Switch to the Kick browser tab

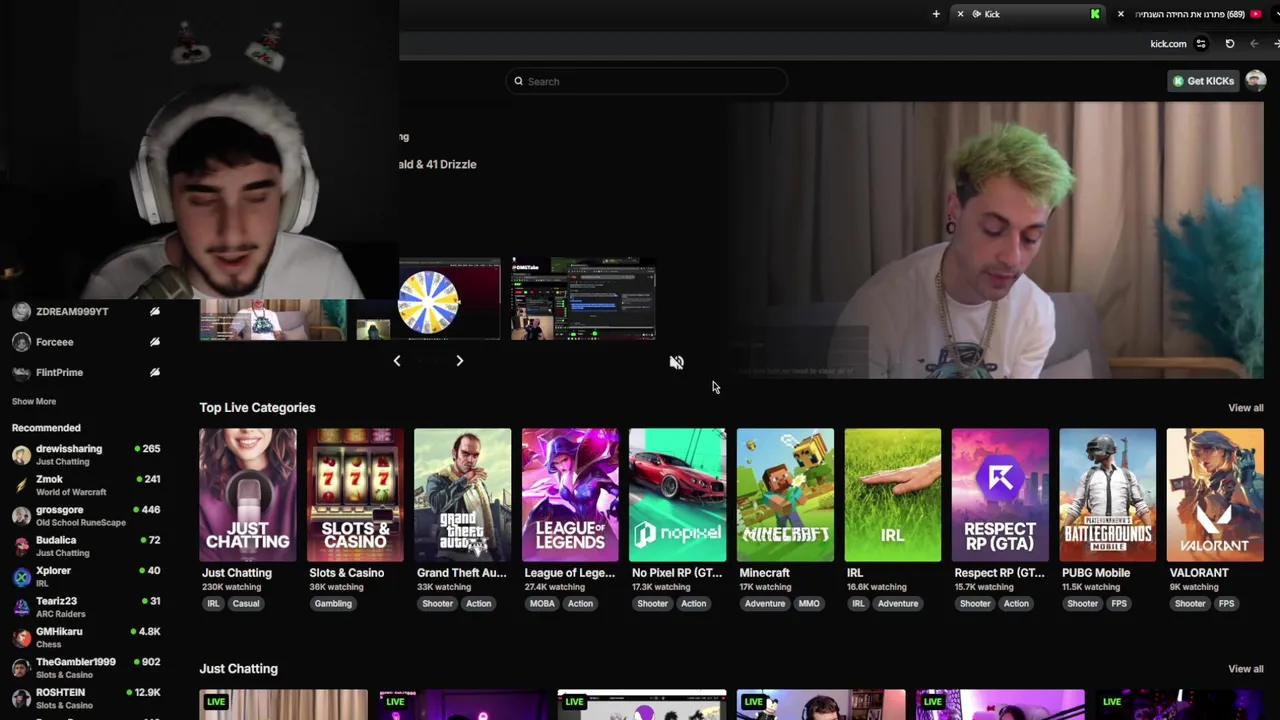click(1030, 14)
